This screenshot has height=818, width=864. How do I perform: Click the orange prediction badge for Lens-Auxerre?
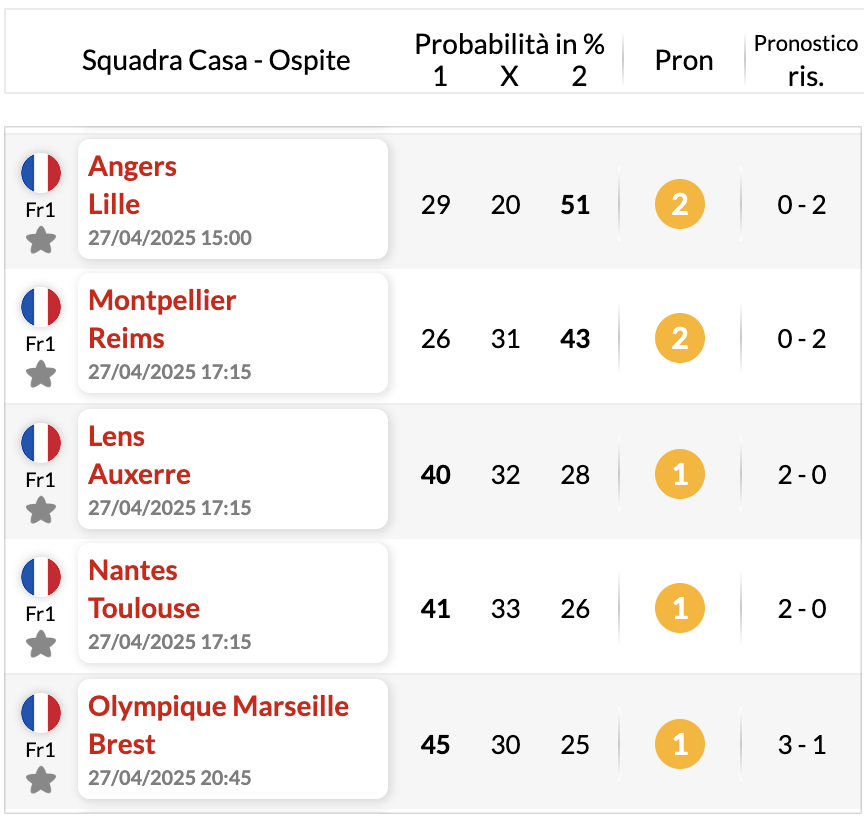pyautogui.click(x=679, y=474)
